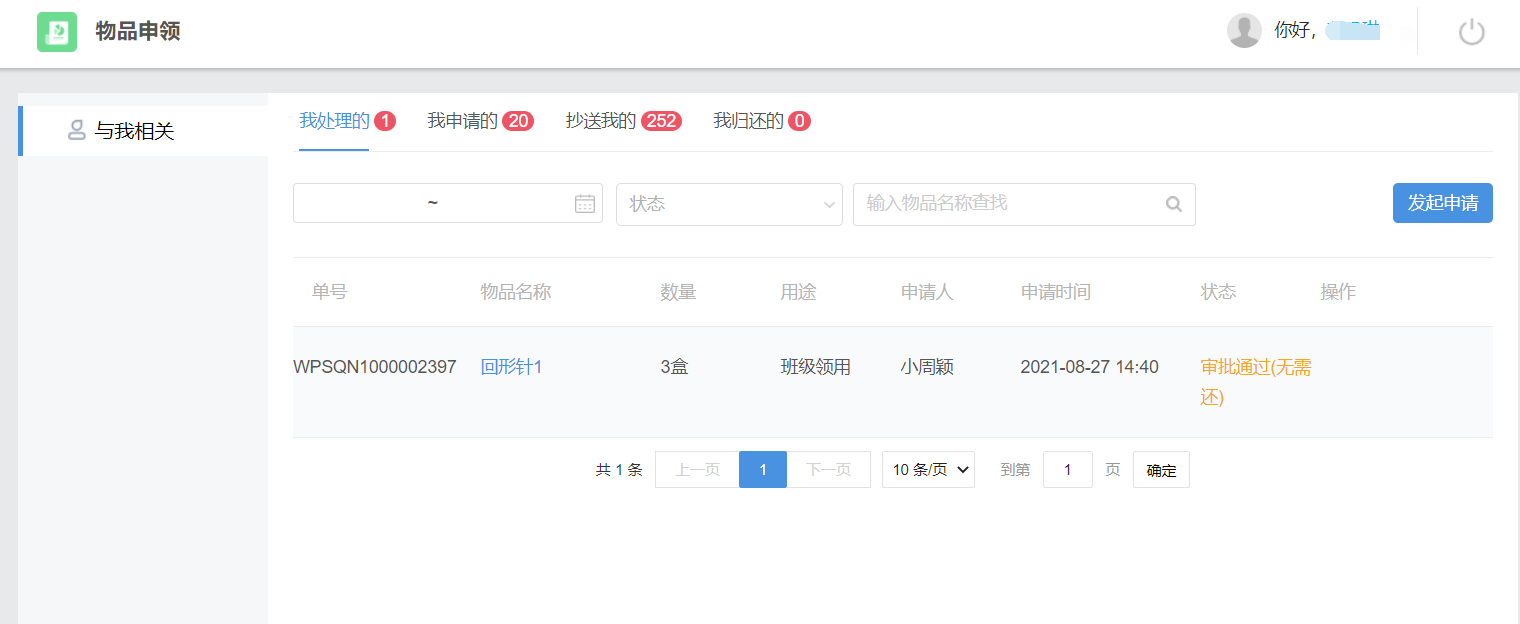This screenshot has height=624, width=1520.
Task: Click the green 物品申领 app logo
Action: (x=57, y=32)
